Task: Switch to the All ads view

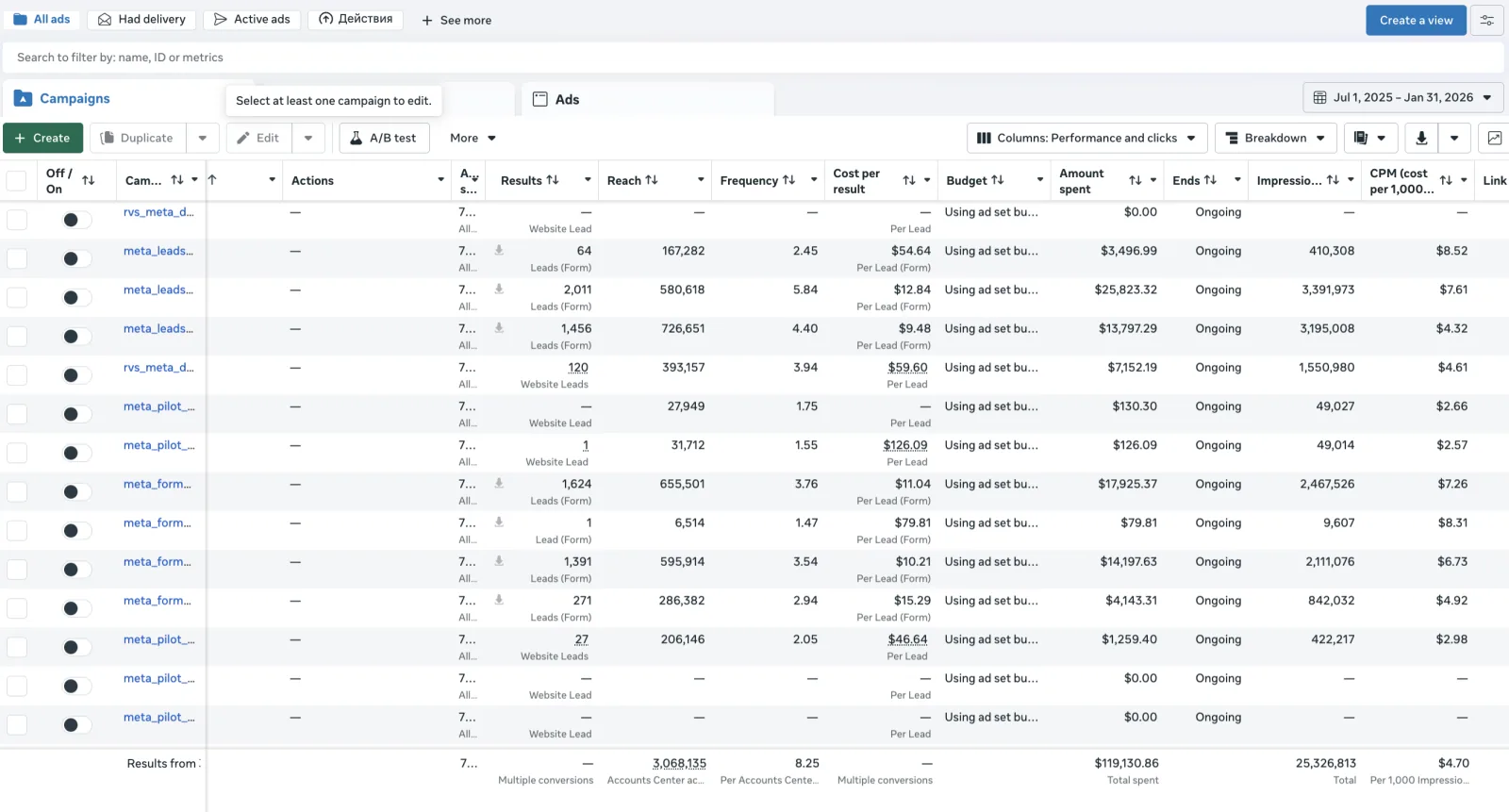Action: (42, 19)
